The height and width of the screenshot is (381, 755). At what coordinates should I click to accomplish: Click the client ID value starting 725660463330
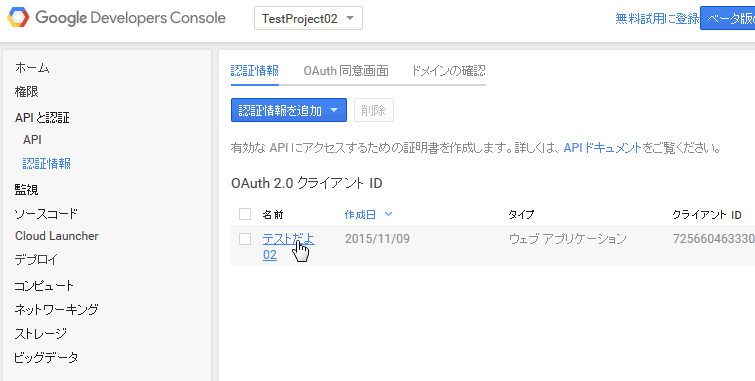714,239
